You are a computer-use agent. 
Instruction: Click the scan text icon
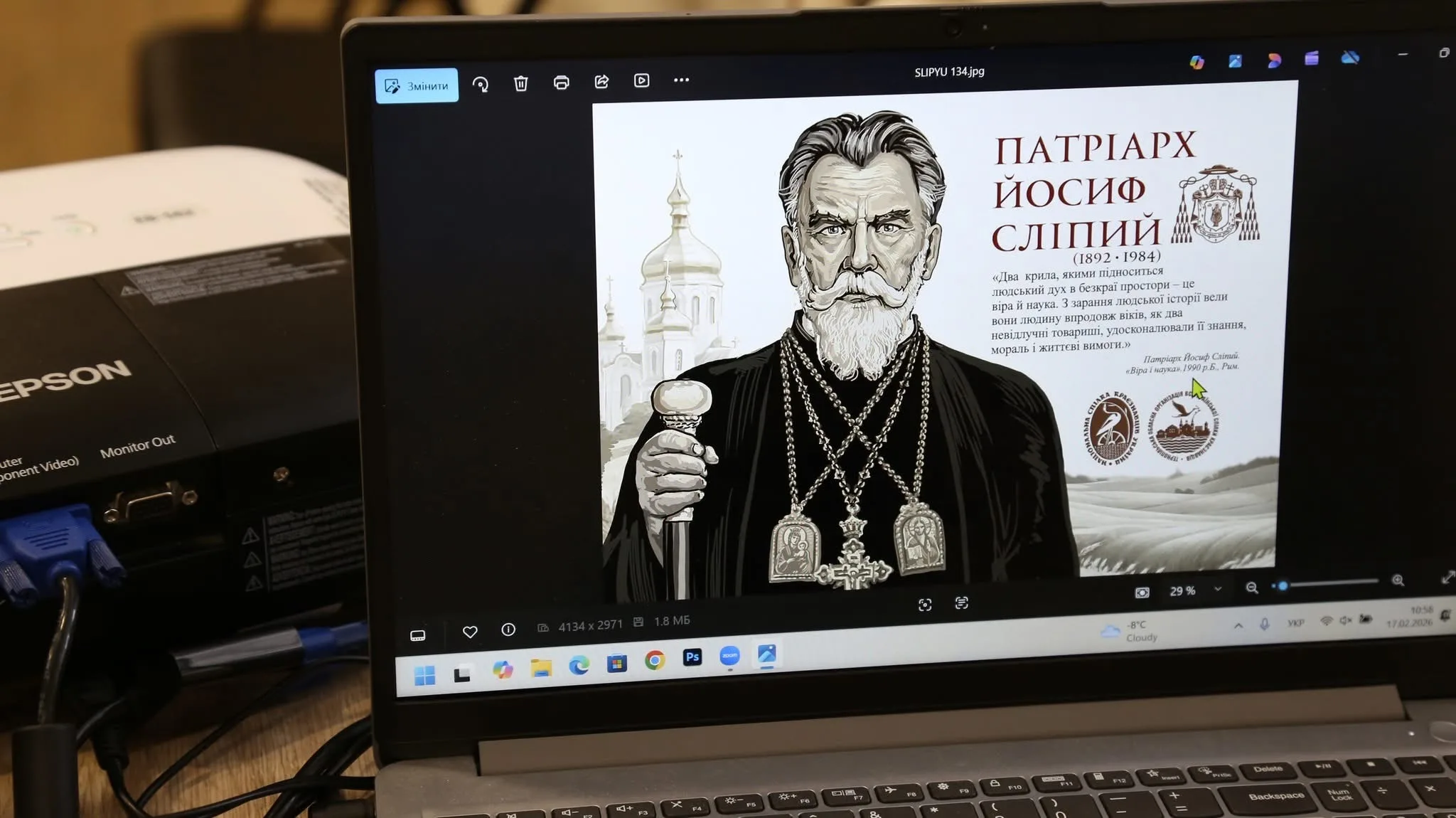[961, 603]
